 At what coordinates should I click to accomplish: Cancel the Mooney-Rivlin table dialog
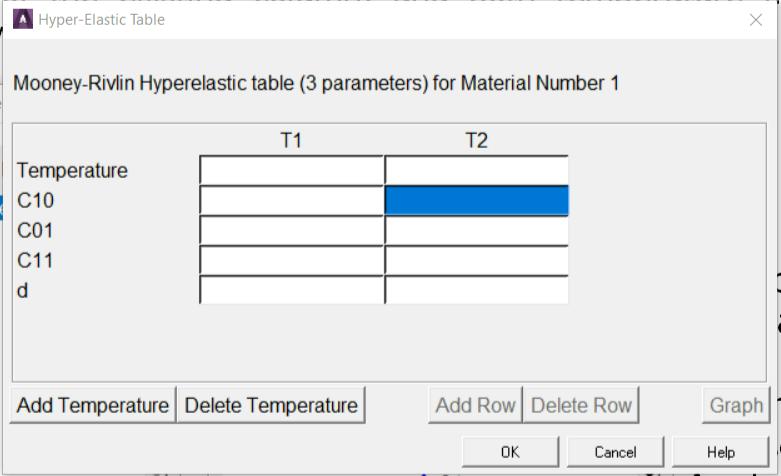(x=615, y=452)
